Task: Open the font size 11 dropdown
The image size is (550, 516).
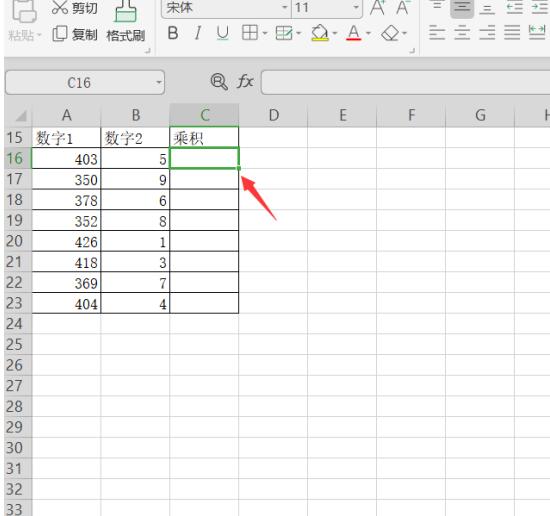Action: click(356, 7)
